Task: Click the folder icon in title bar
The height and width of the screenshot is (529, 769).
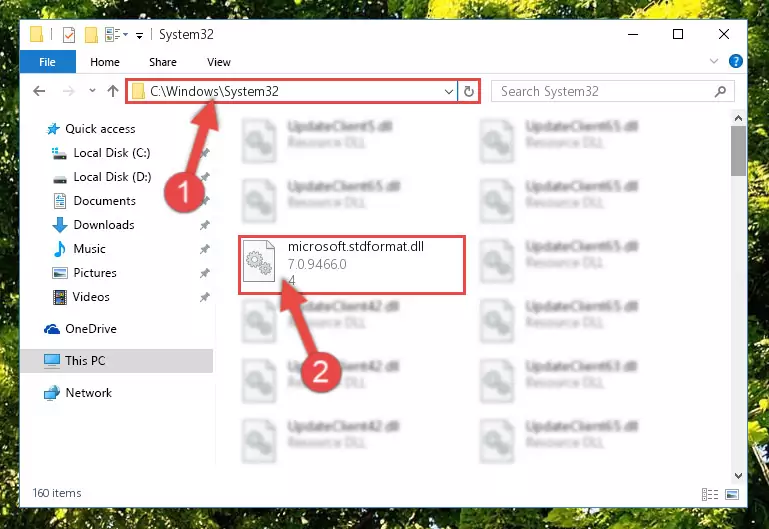Action: (x=37, y=34)
